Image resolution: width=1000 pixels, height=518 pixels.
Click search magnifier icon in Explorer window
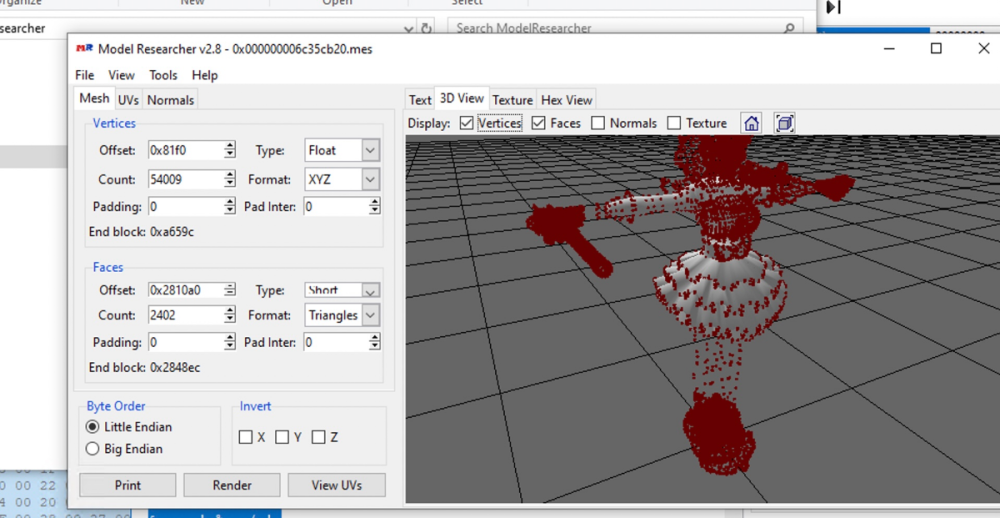pos(790,29)
